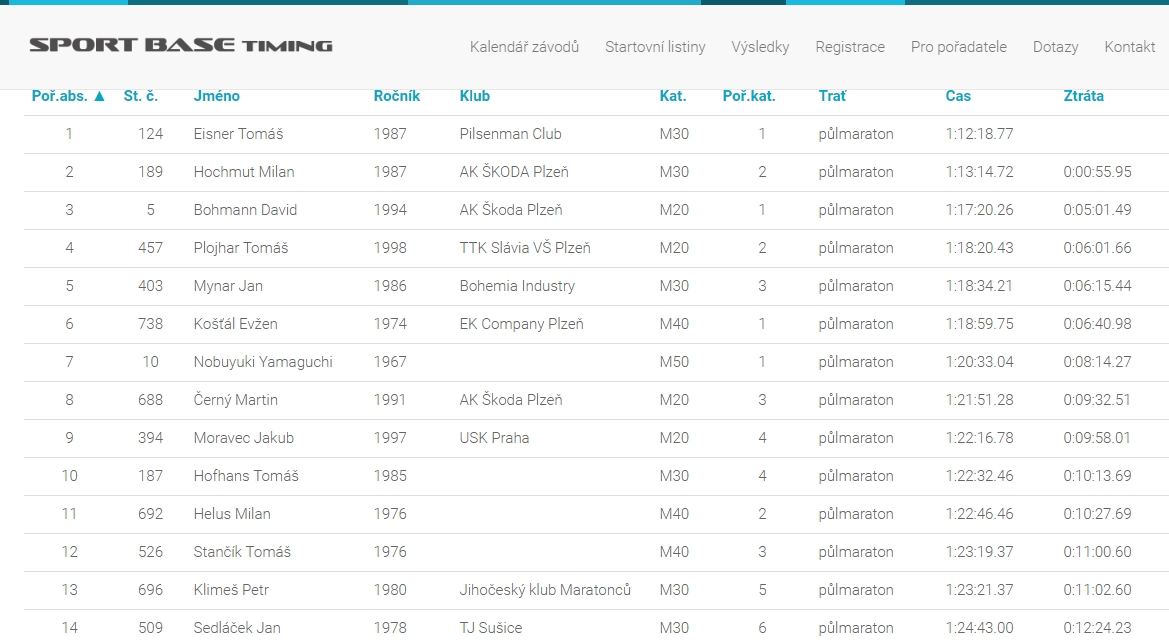This screenshot has width=1169, height=643.
Task: Click the time 1:24:43.00
Action: (x=980, y=629)
